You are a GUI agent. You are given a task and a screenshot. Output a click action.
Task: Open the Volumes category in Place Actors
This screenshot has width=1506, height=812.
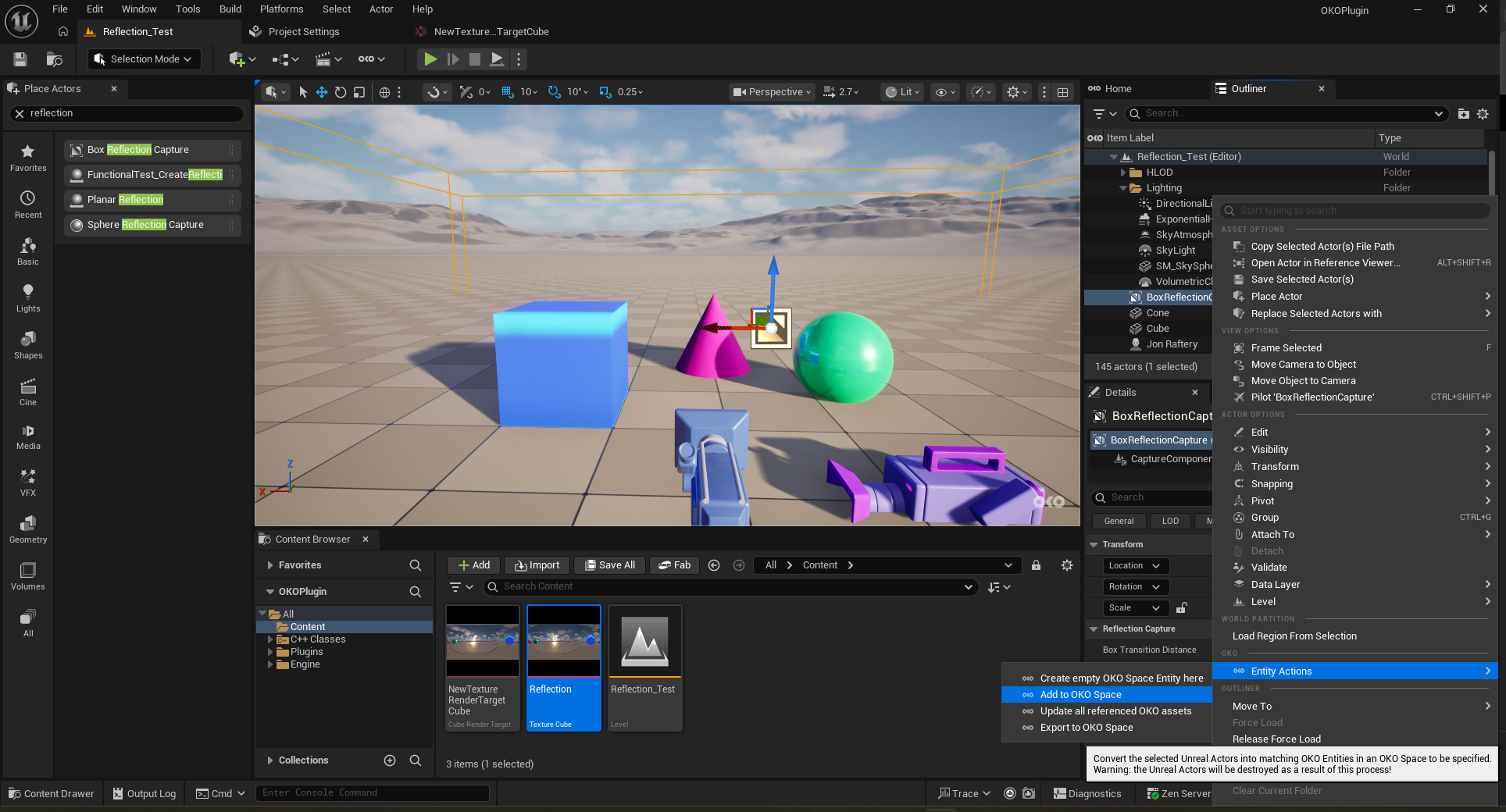pyautogui.click(x=28, y=576)
